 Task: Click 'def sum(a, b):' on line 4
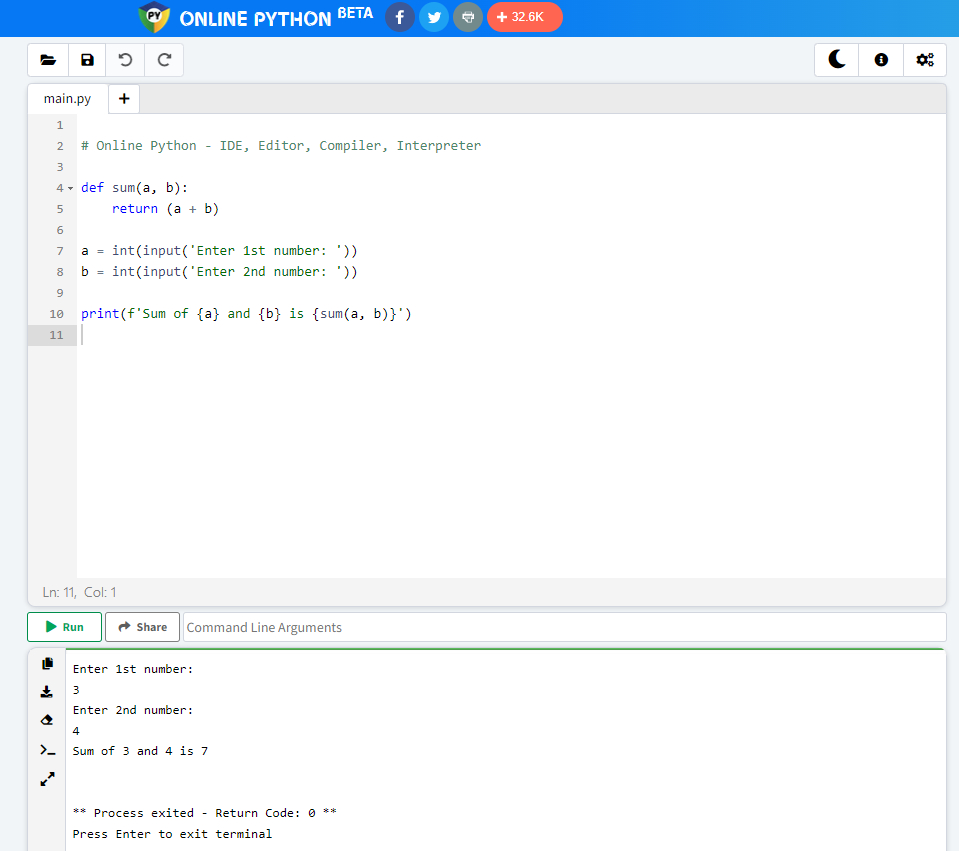coord(135,188)
